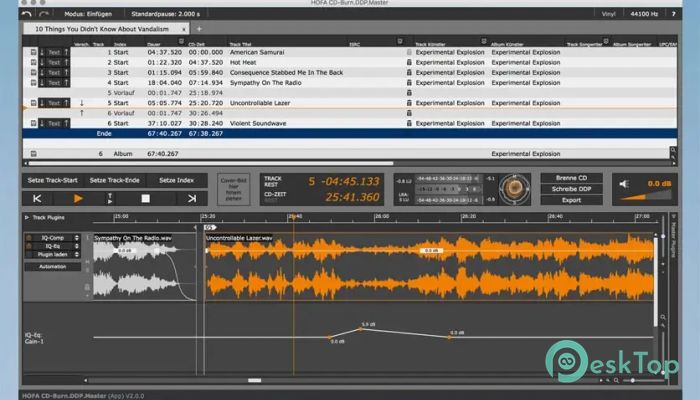Click lock icon on Consequence Stabbed Me row
Viewport: 700px width, 400px height.
click(409, 72)
